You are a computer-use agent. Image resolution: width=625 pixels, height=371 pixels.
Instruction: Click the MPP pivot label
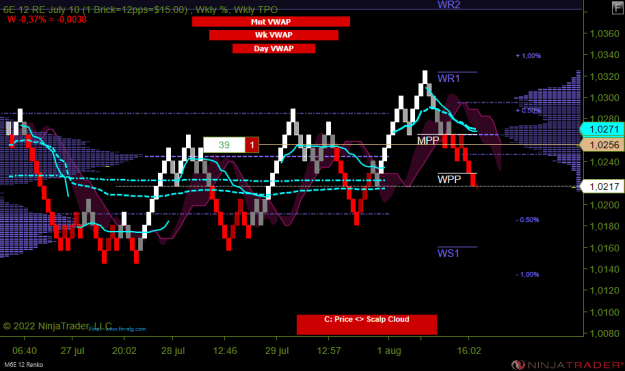428,140
